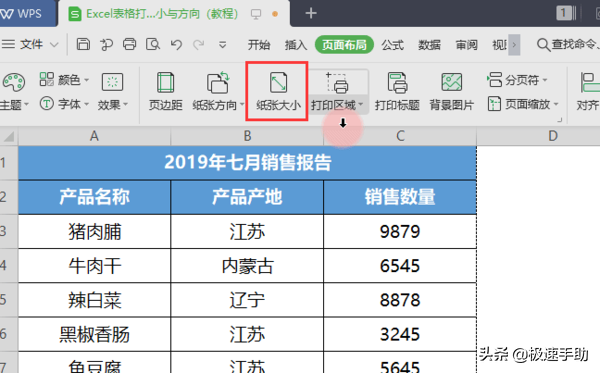Switch to the 插入 tab

(x=296, y=45)
